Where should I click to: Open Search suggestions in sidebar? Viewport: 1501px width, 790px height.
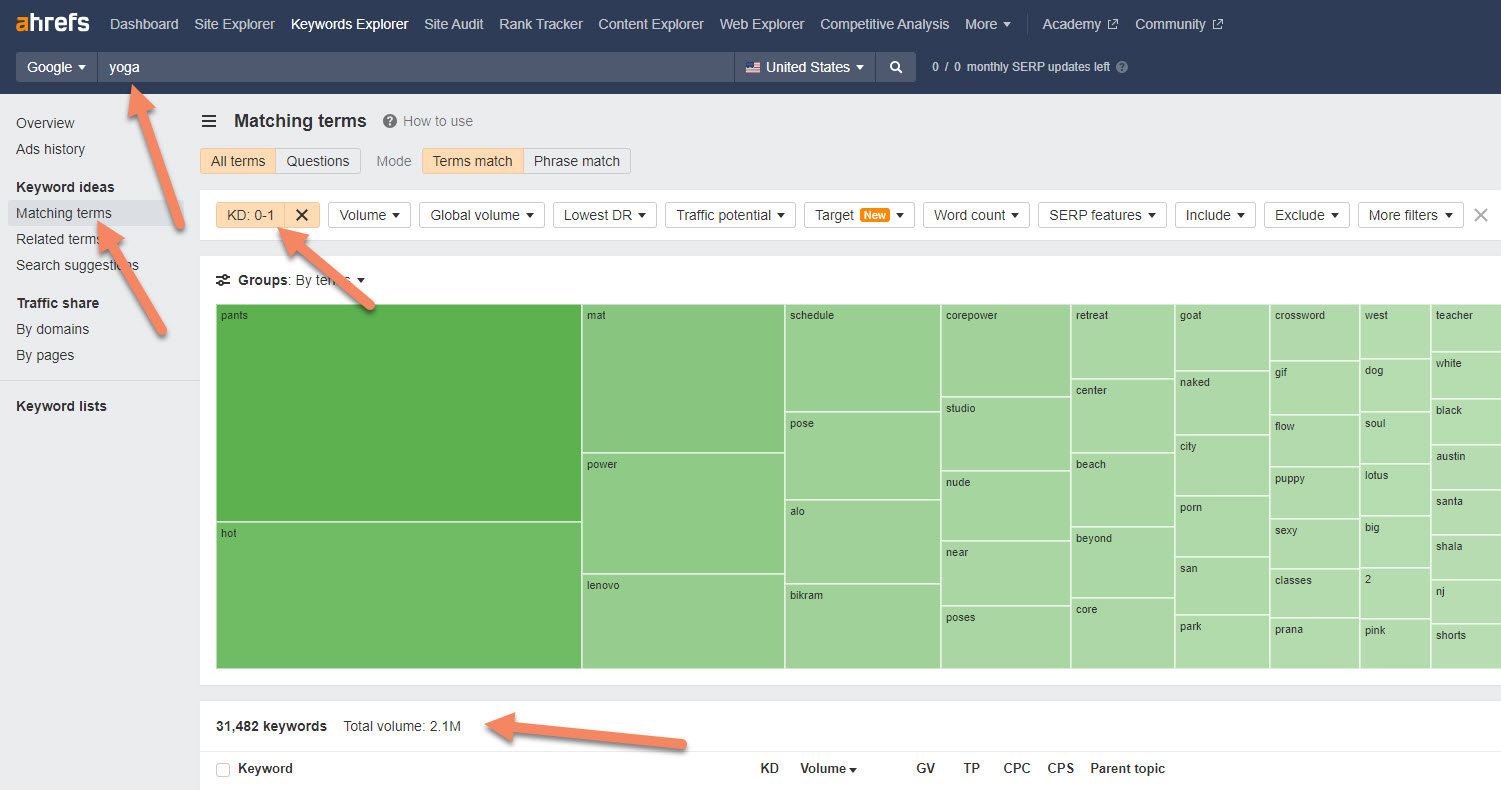point(77,265)
